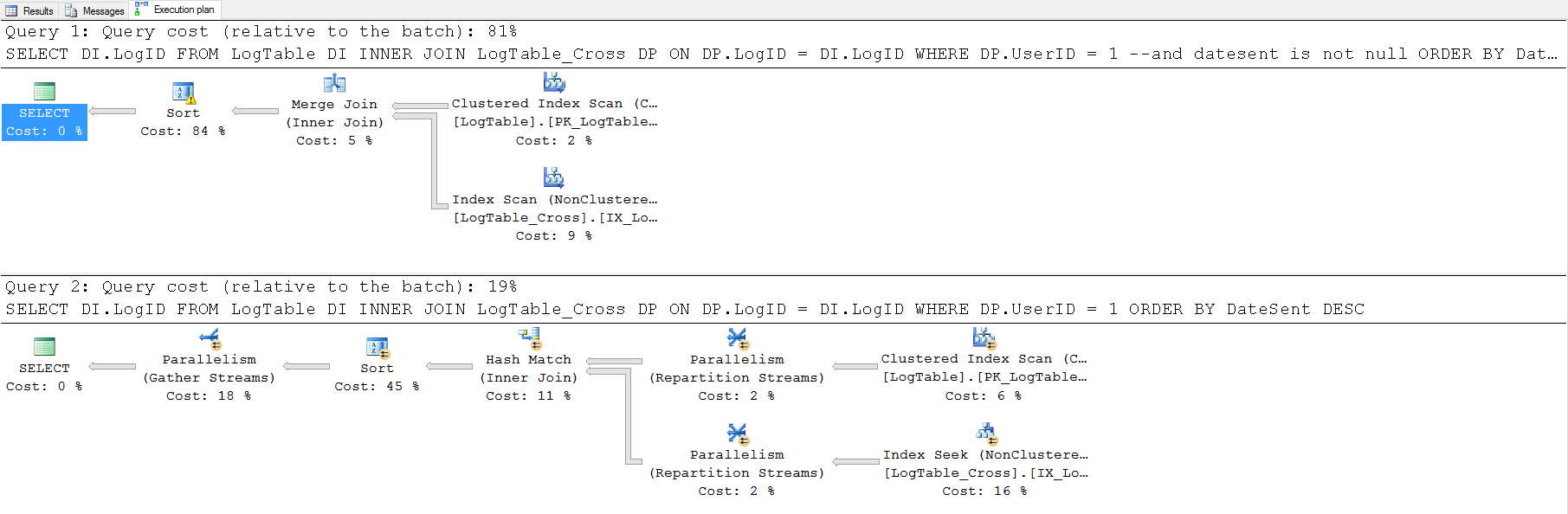Click the arrow from Hash Match to Sort
Screen dimensions: 1568x514
pos(449,366)
